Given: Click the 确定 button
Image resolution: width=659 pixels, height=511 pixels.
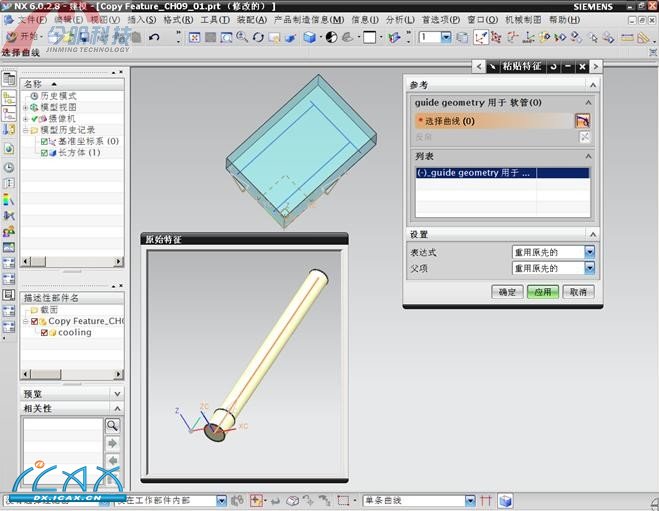Looking at the screenshot, I should pyautogui.click(x=507, y=292).
